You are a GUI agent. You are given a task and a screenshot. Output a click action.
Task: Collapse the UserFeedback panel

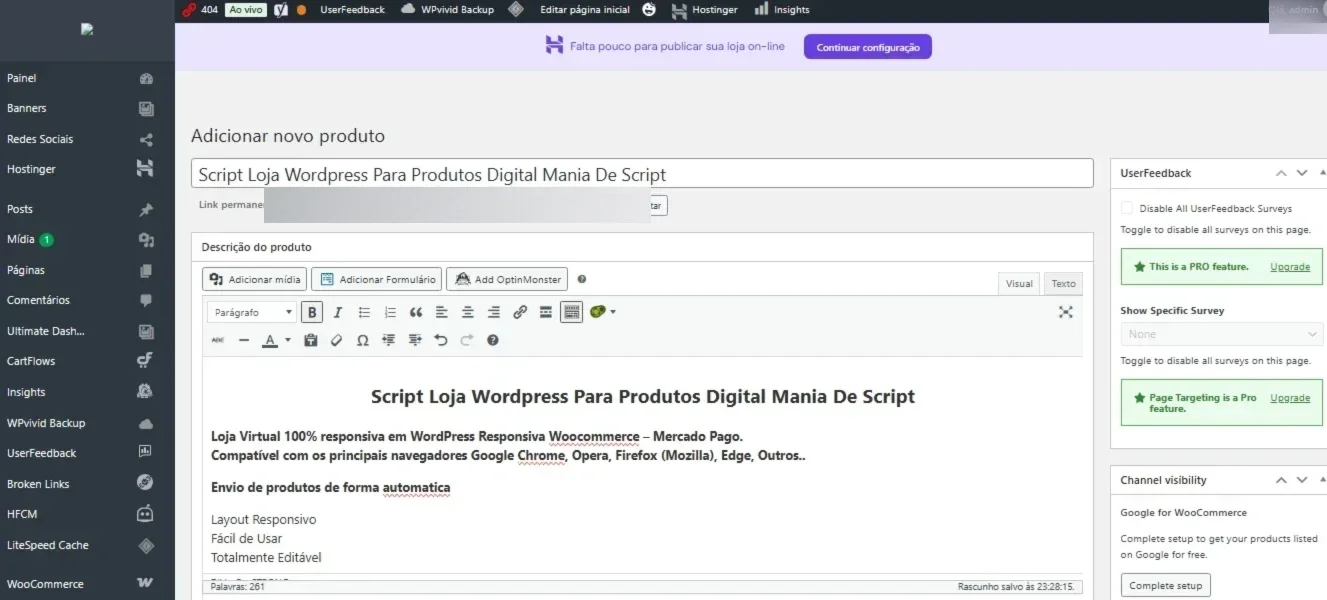tap(1323, 173)
